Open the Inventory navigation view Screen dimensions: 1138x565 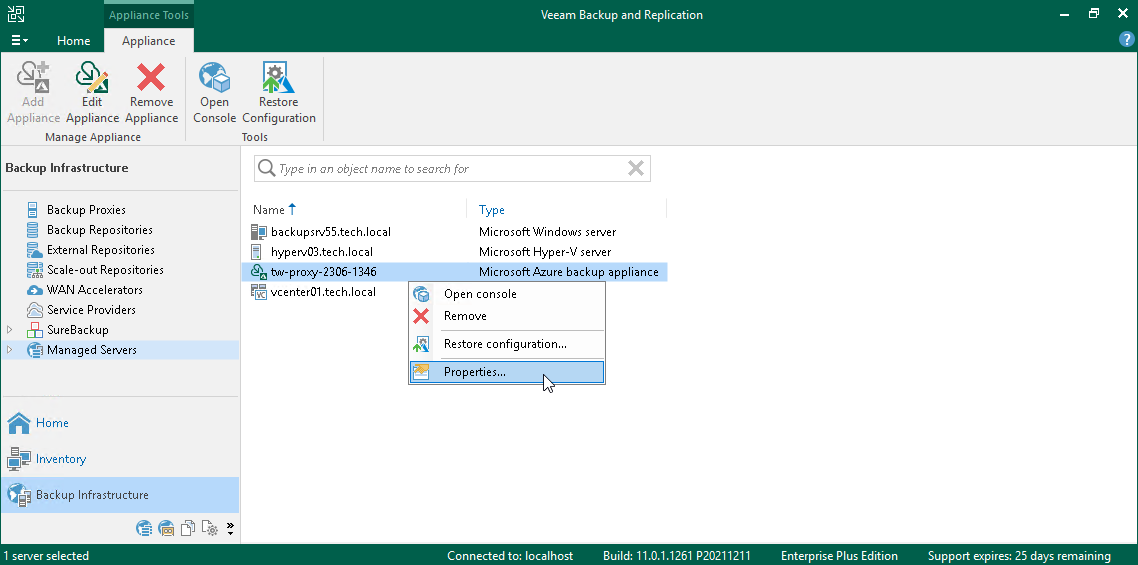tap(120, 459)
